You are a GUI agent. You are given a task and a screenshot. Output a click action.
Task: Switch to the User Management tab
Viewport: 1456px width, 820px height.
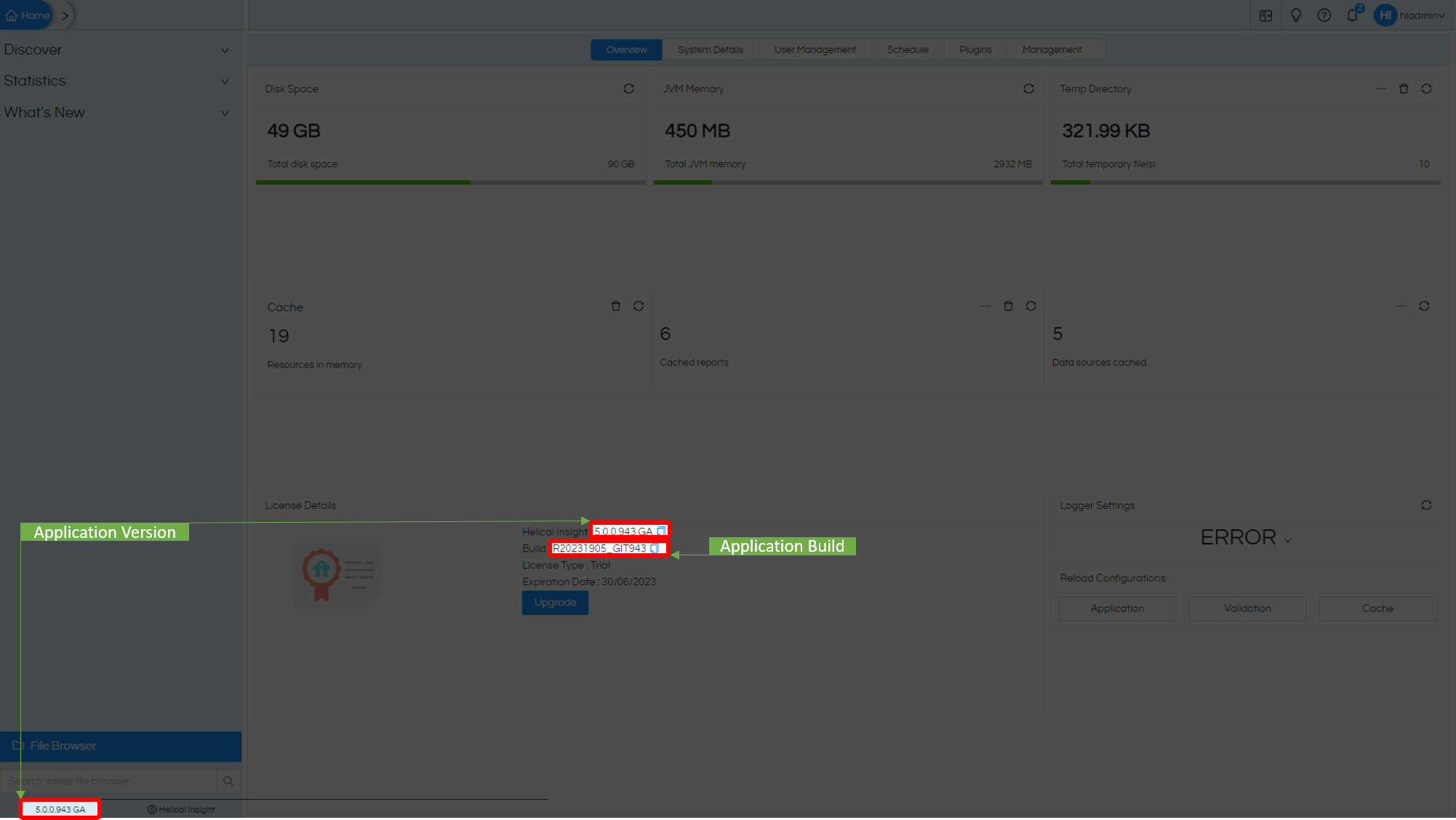[x=814, y=49]
